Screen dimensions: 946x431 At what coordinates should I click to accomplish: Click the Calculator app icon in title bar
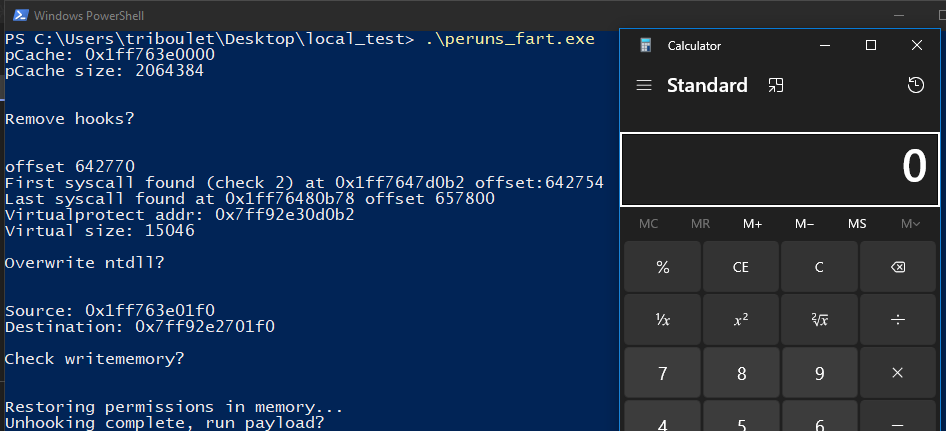point(646,45)
